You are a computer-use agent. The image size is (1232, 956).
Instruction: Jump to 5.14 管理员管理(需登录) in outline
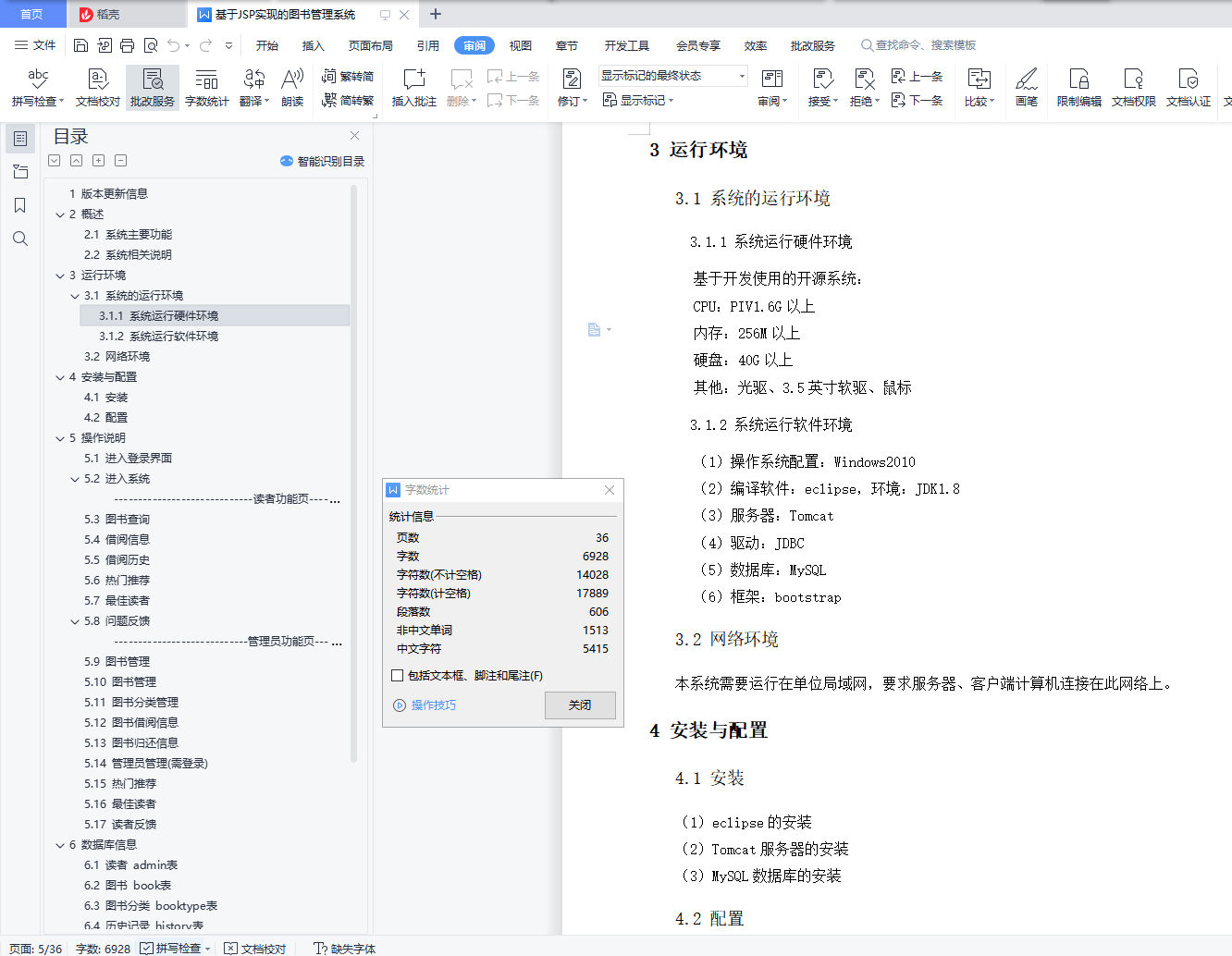145,764
